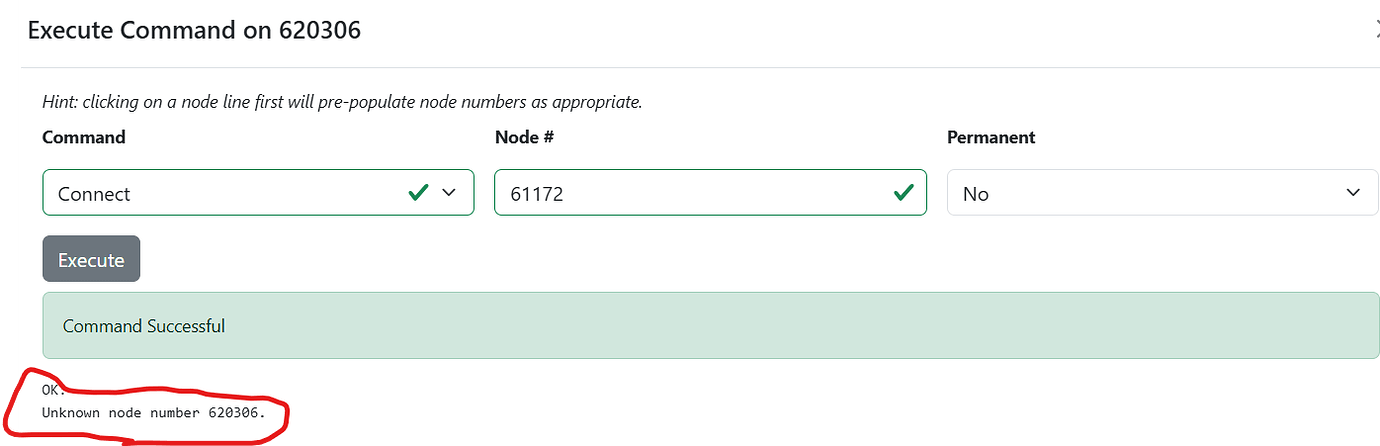Click the green checkmark in Node # field

[x=904, y=193]
